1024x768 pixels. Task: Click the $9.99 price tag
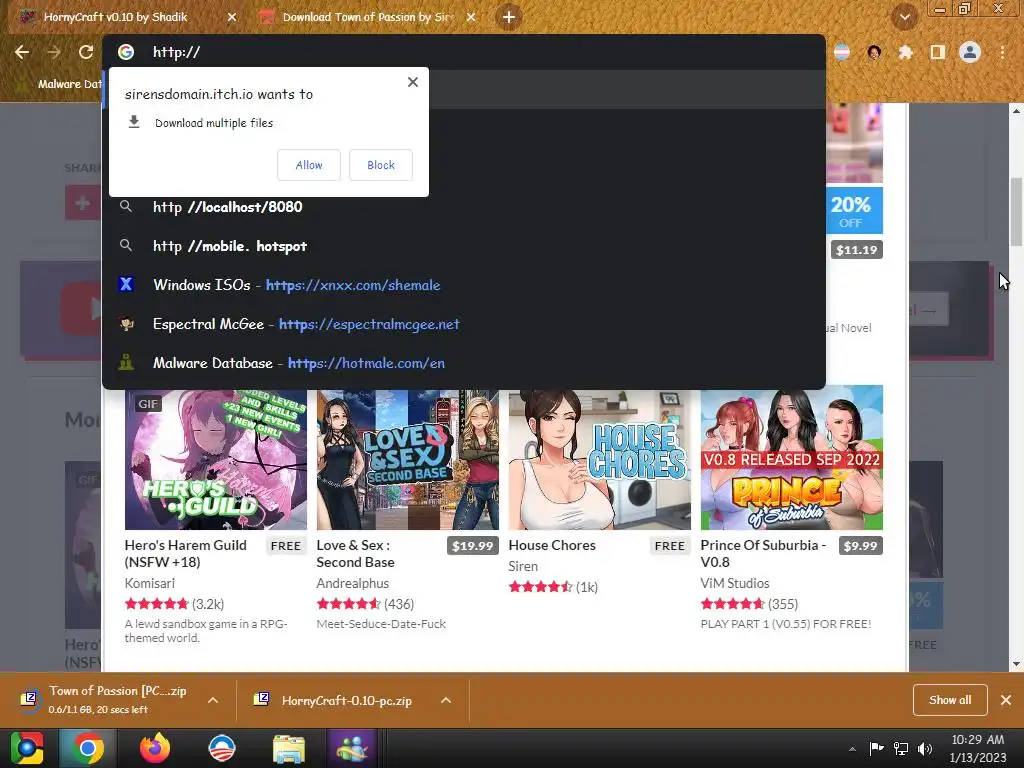point(860,546)
